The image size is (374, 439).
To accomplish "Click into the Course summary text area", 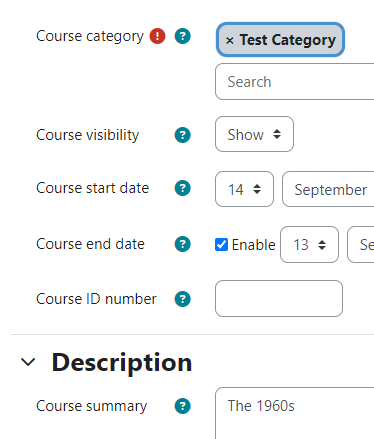I will click(295, 413).
